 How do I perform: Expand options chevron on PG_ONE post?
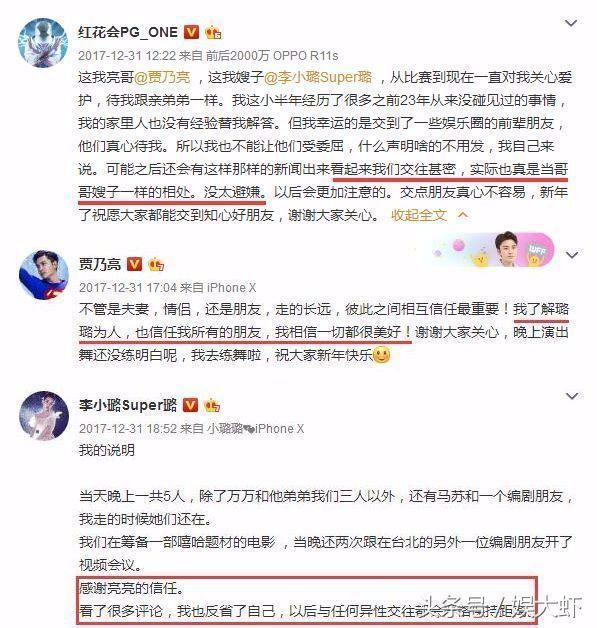[x=571, y=23]
